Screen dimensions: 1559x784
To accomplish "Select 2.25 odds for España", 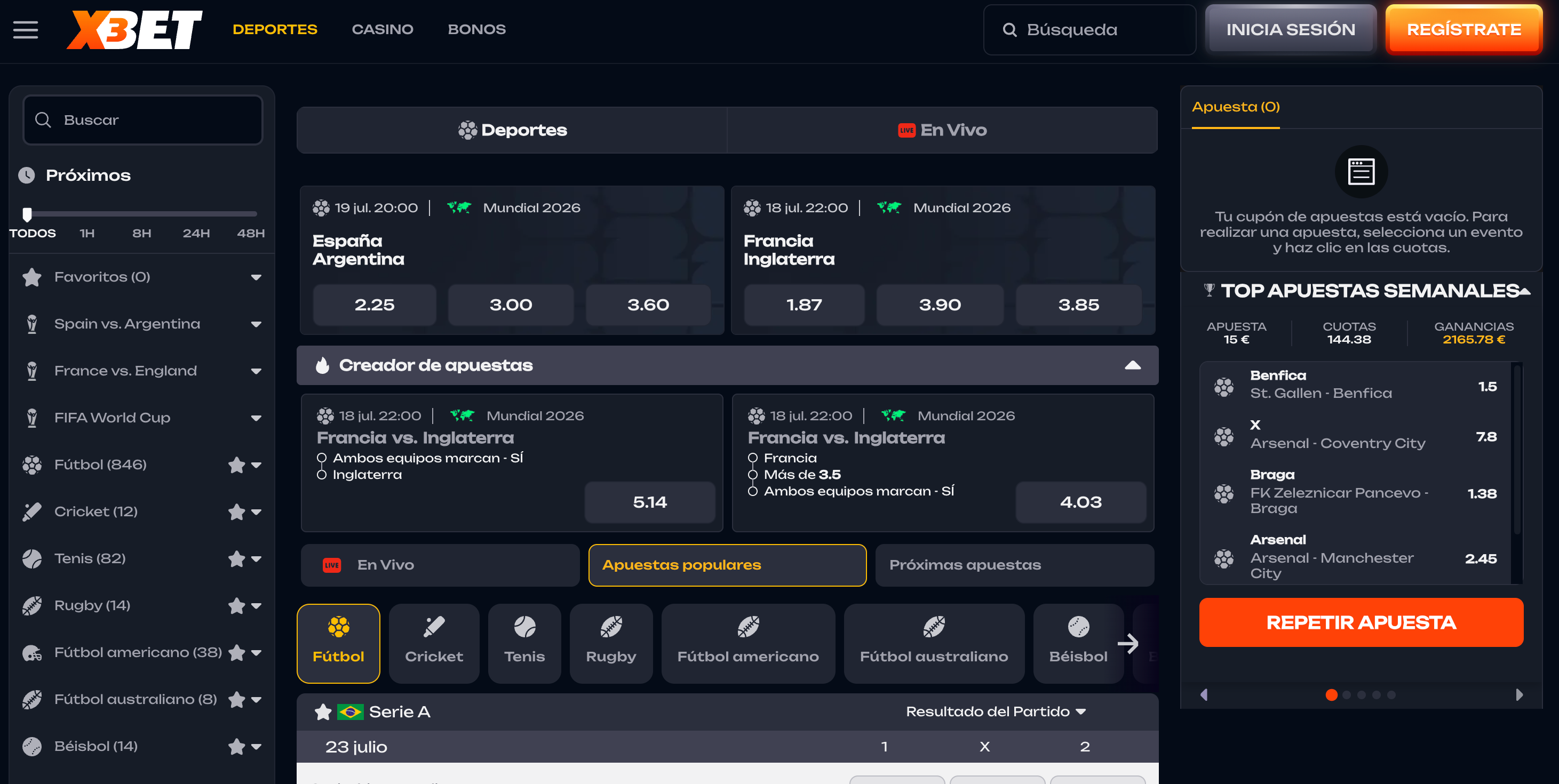I will (374, 305).
